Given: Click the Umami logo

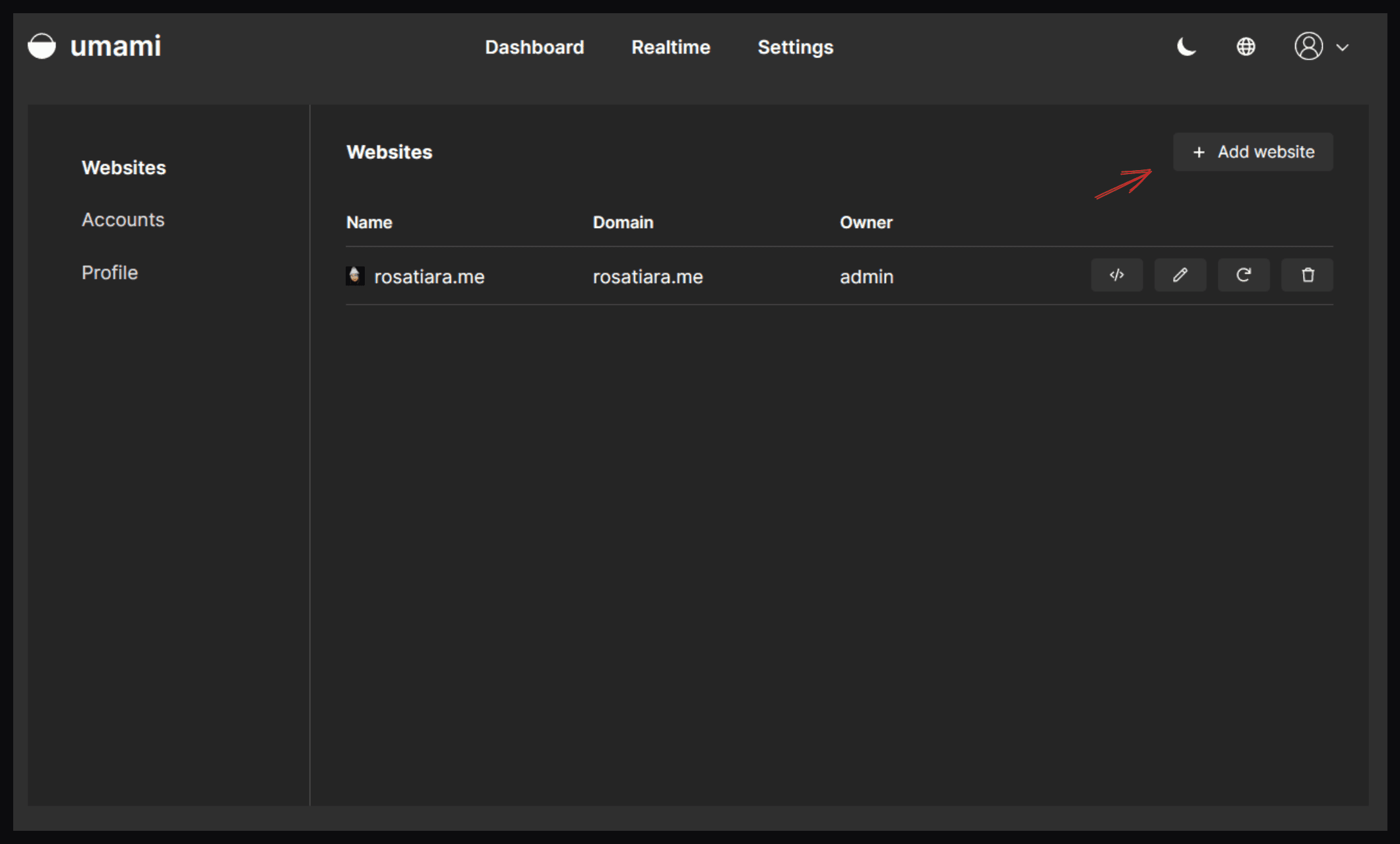Looking at the screenshot, I should click(x=93, y=46).
